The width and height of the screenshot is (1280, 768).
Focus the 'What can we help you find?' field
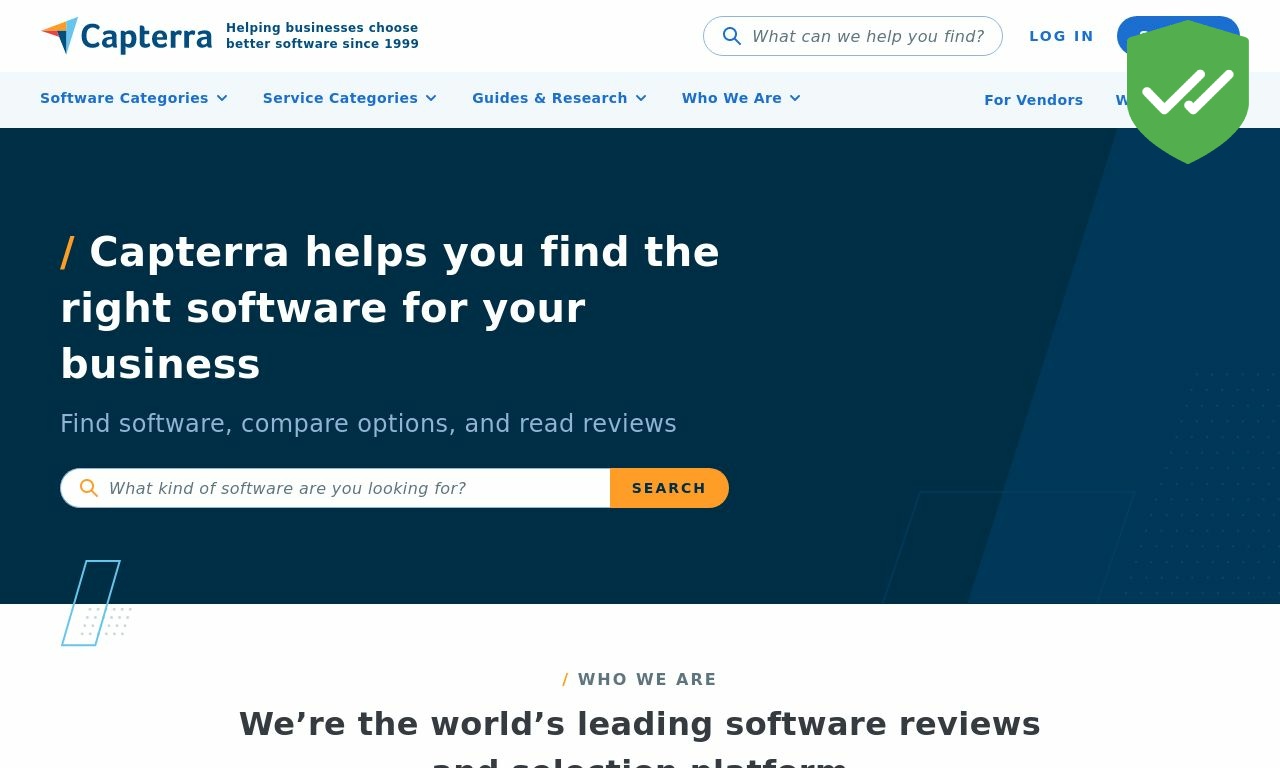pyautogui.click(x=853, y=36)
